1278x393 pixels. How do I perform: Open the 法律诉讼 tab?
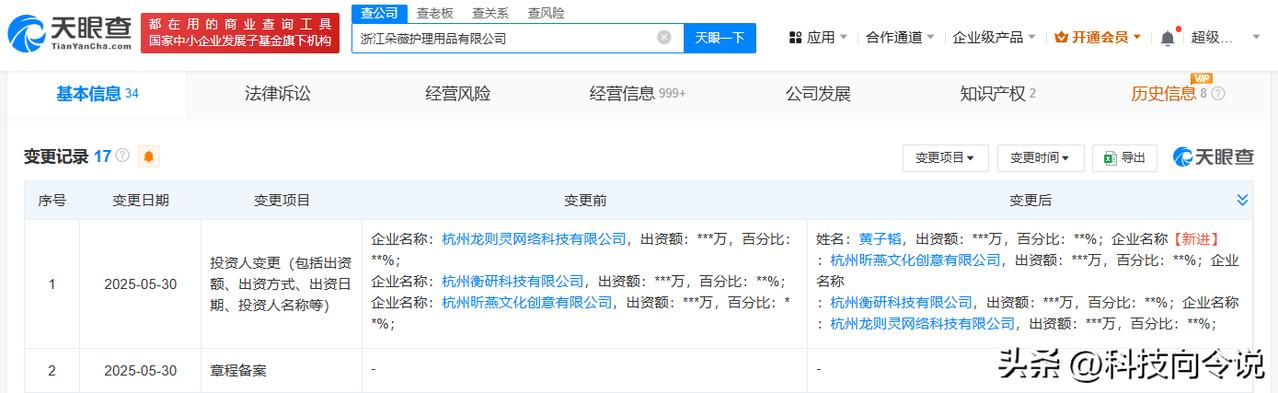click(278, 94)
